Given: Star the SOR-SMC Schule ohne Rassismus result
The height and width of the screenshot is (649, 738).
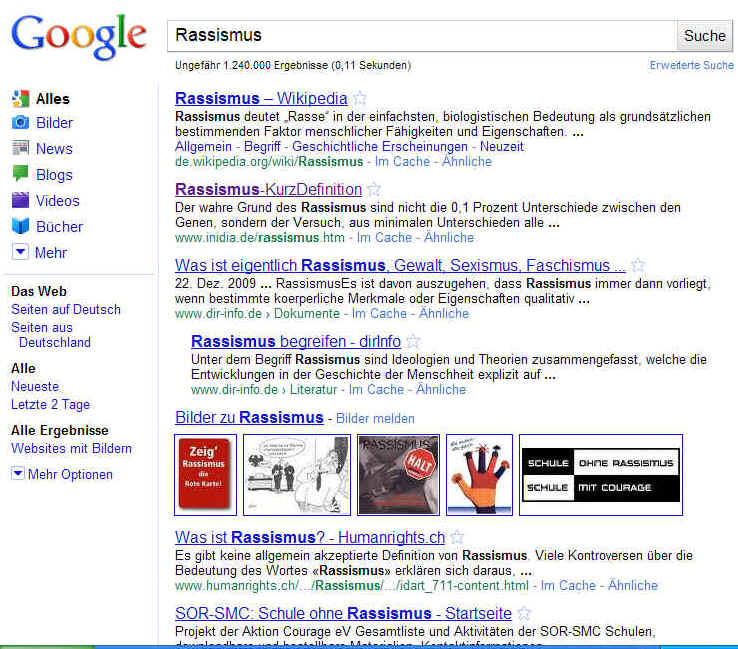Looking at the screenshot, I should point(524,613).
